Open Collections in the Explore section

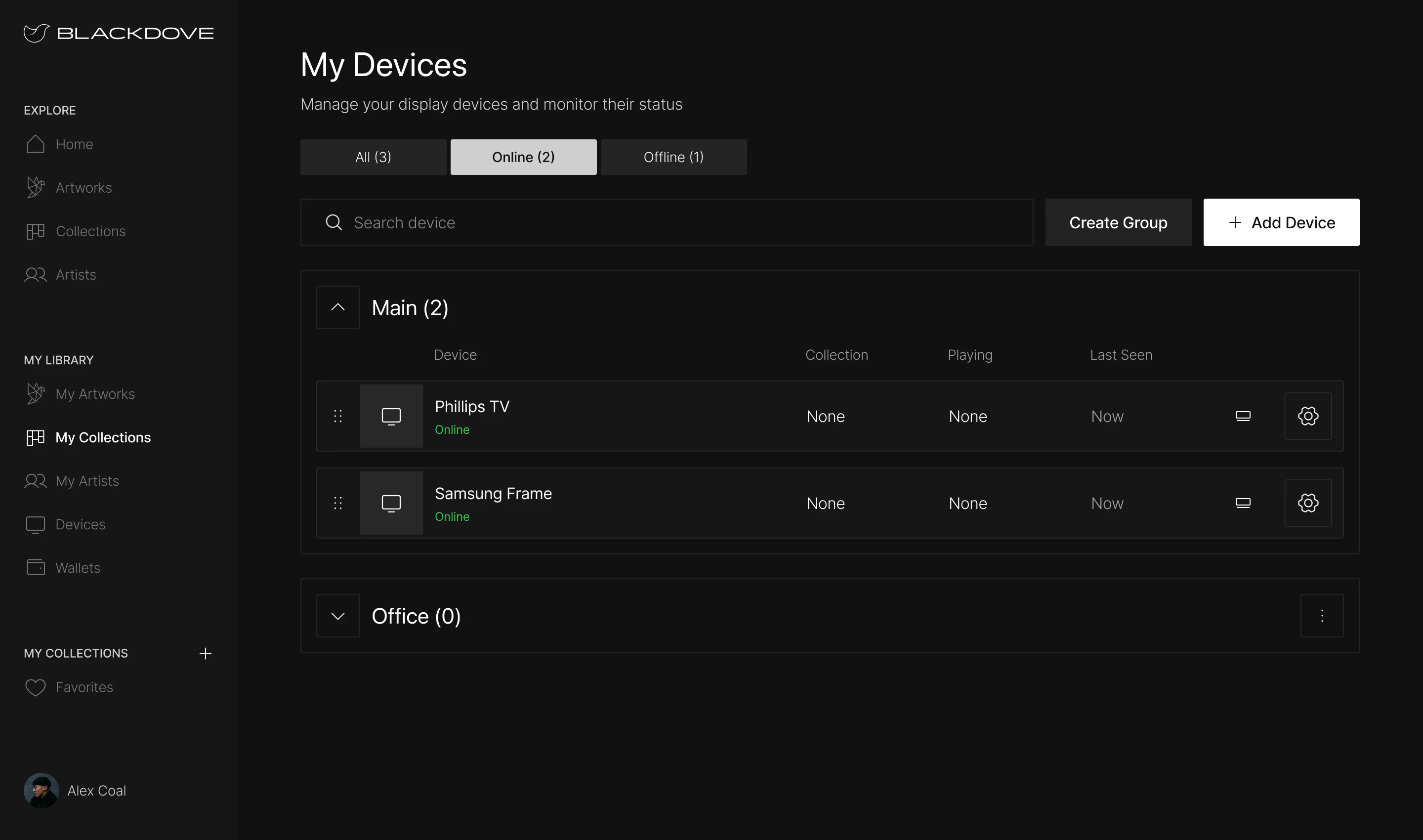click(75, 232)
